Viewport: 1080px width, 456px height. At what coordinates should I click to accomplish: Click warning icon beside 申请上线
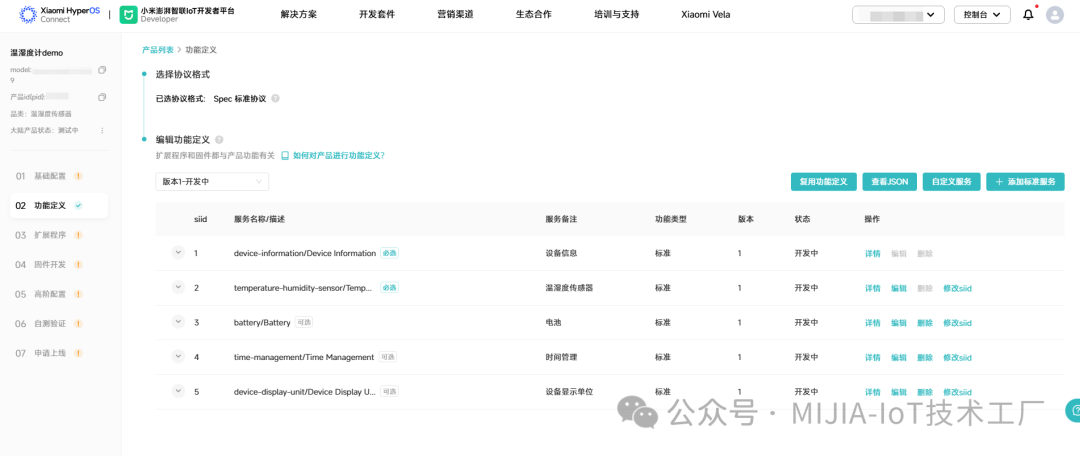pos(78,353)
